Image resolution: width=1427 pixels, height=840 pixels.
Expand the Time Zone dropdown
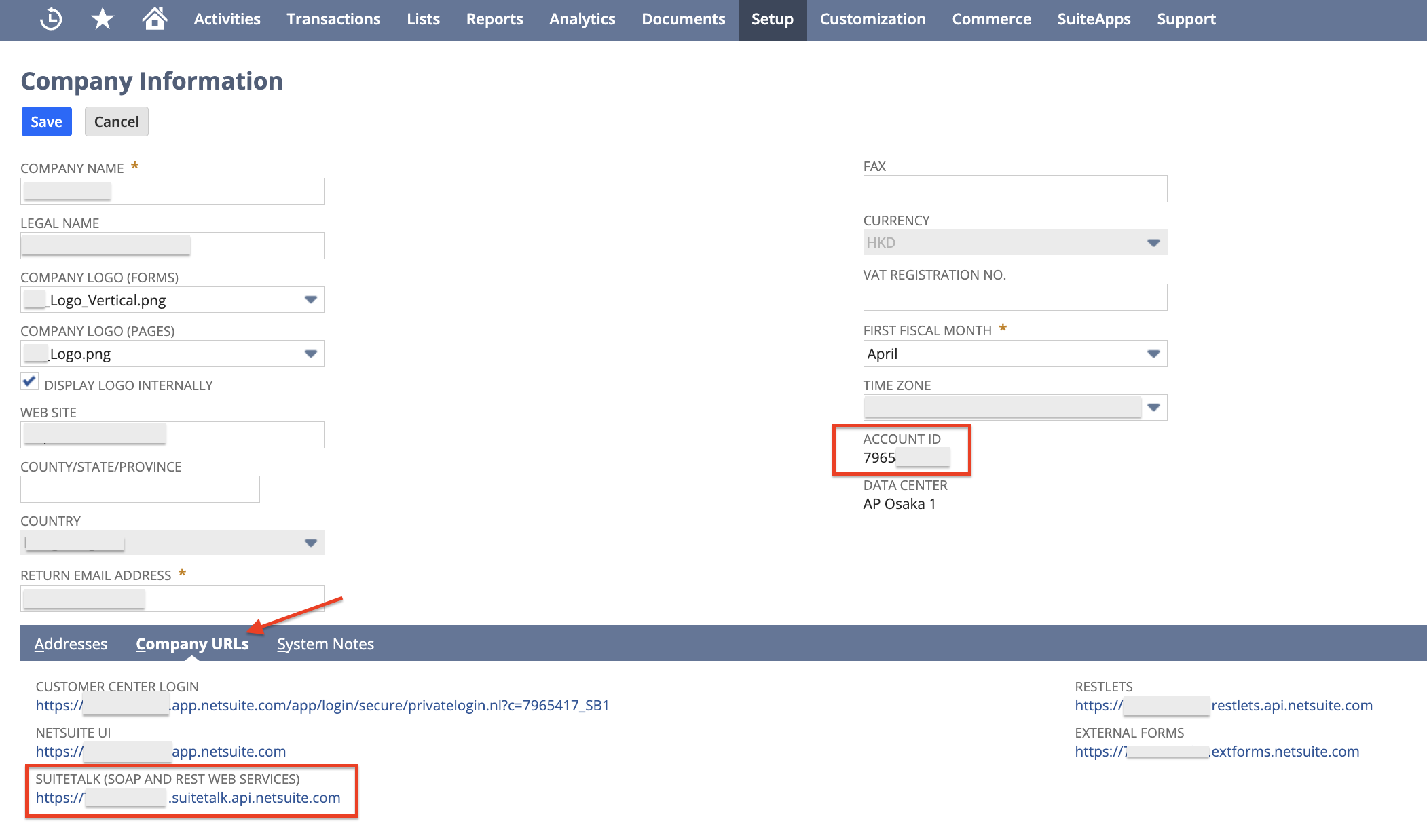click(x=1154, y=407)
